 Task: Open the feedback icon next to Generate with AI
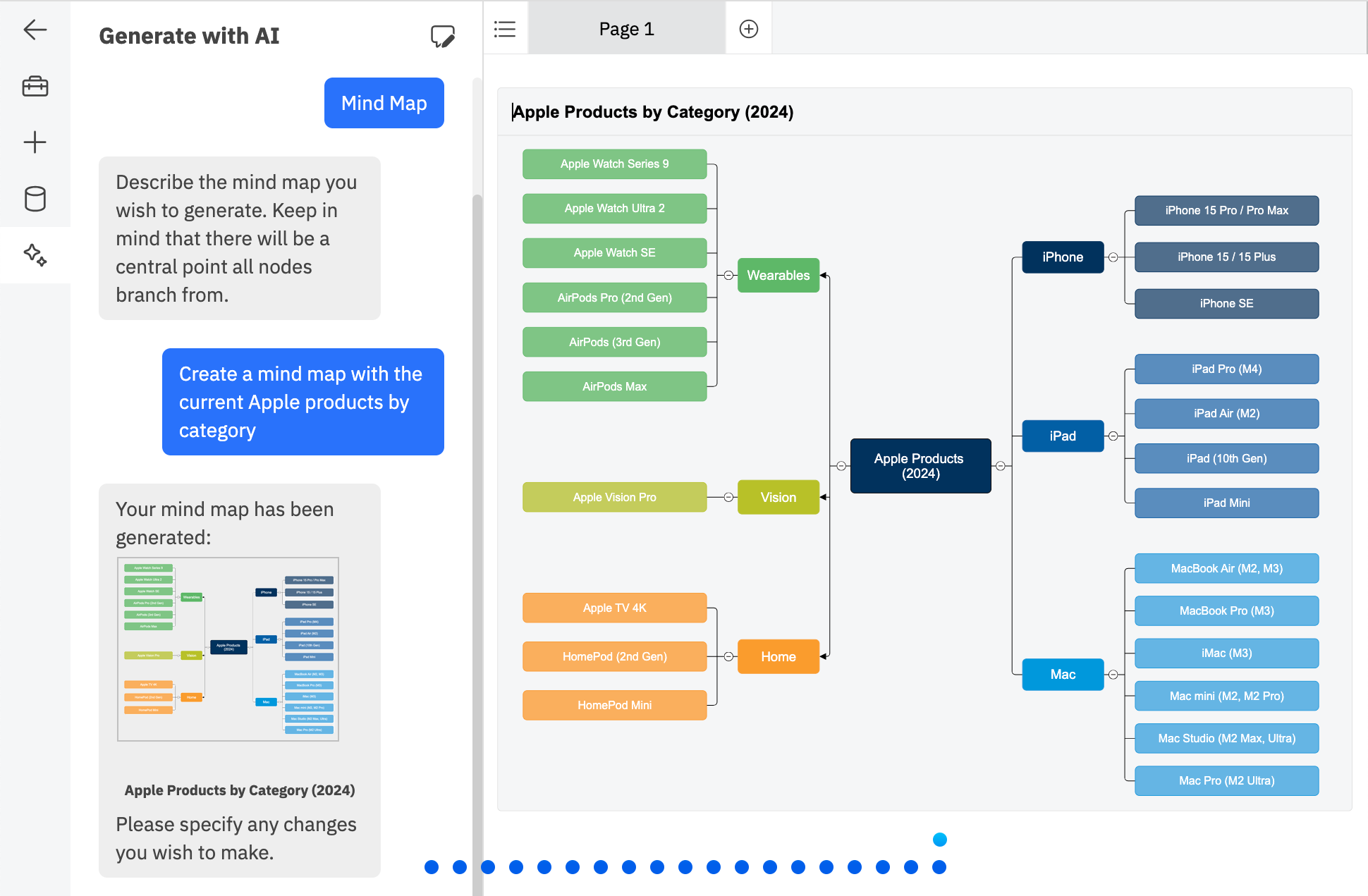443,36
